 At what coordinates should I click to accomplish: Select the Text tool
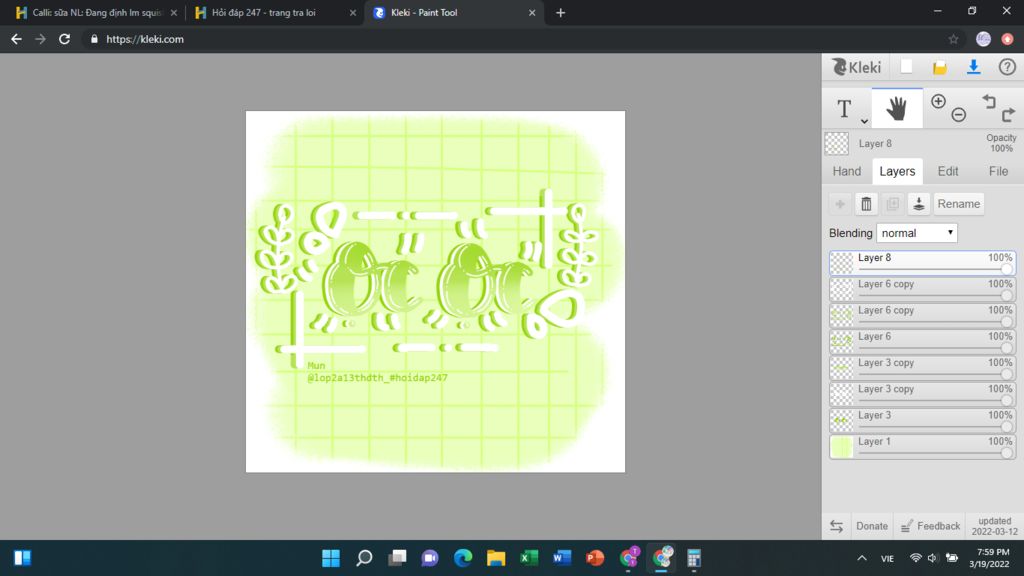pyautogui.click(x=844, y=108)
